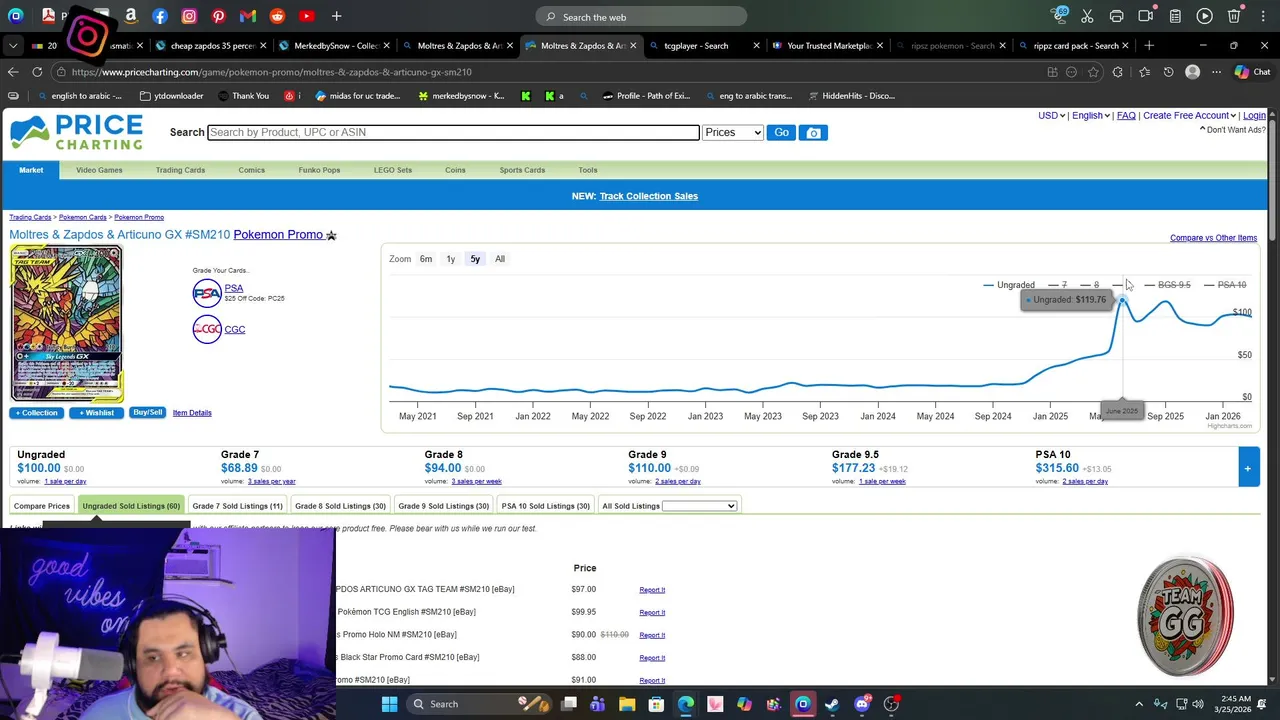Click the Moltres & Zapdos card thumbnail
The height and width of the screenshot is (720, 1280).
(x=66, y=324)
